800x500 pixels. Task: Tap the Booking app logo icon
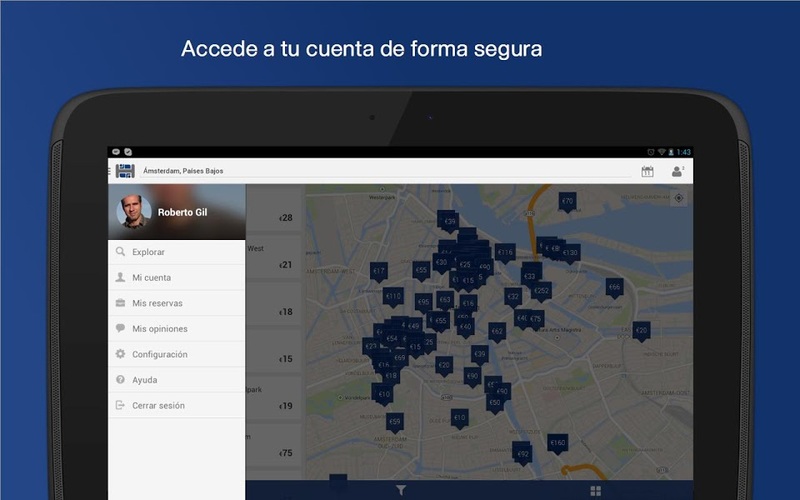pos(125,171)
